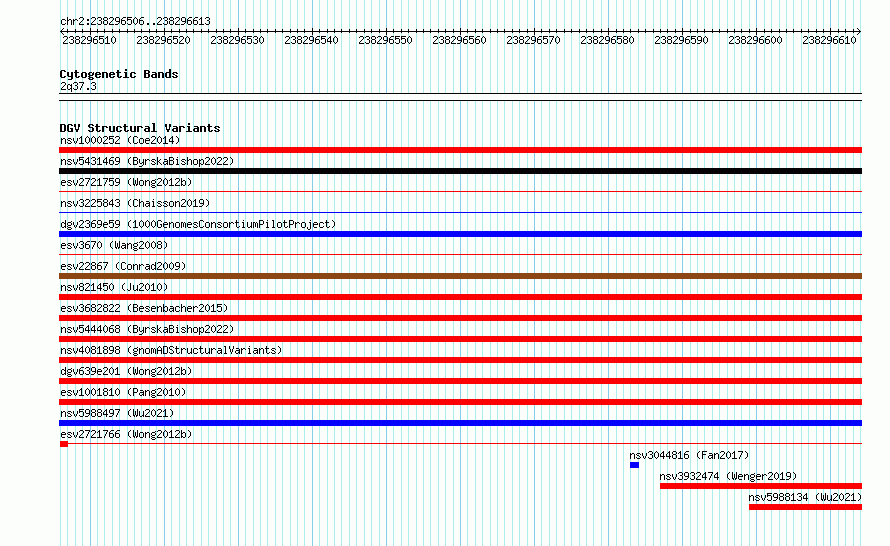Viewport: 890px width, 546px height.
Task: Click the DGV Structural Variants track title
Action: point(140,128)
